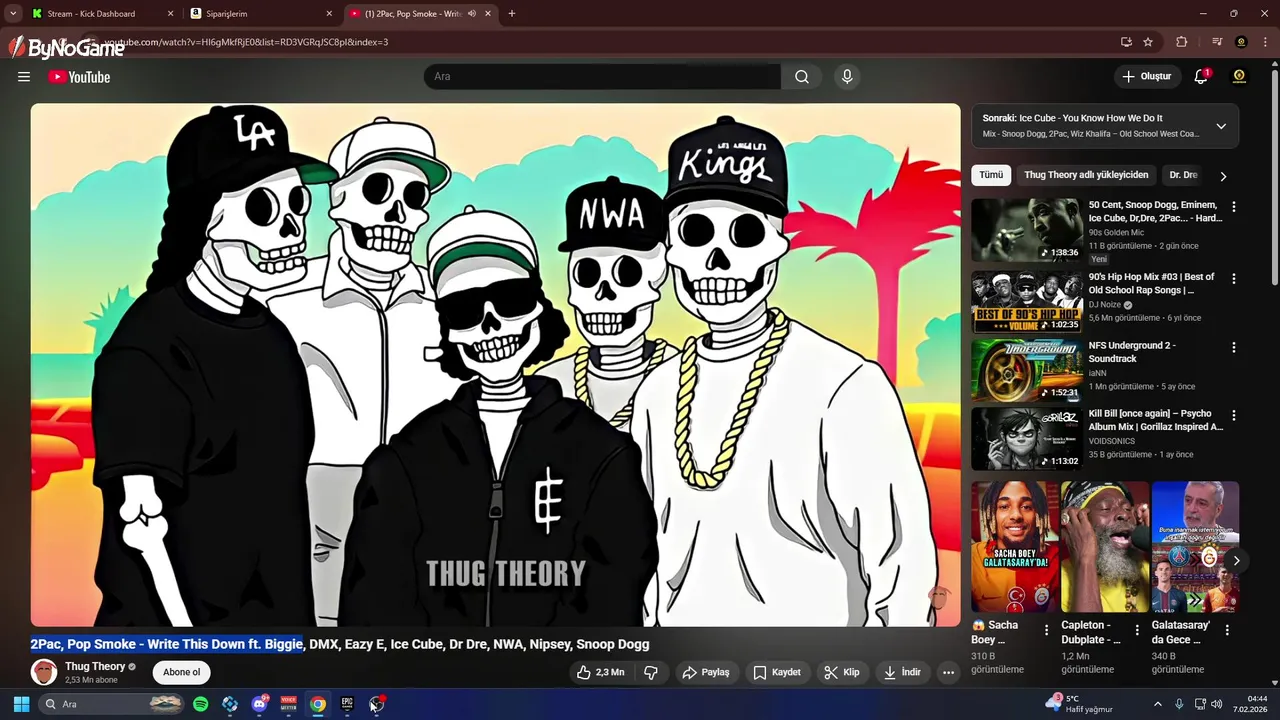Click Google Chrome taskbar icon
The height and width of the screenshot is (720, 1280).
click(x=317, y=704)
